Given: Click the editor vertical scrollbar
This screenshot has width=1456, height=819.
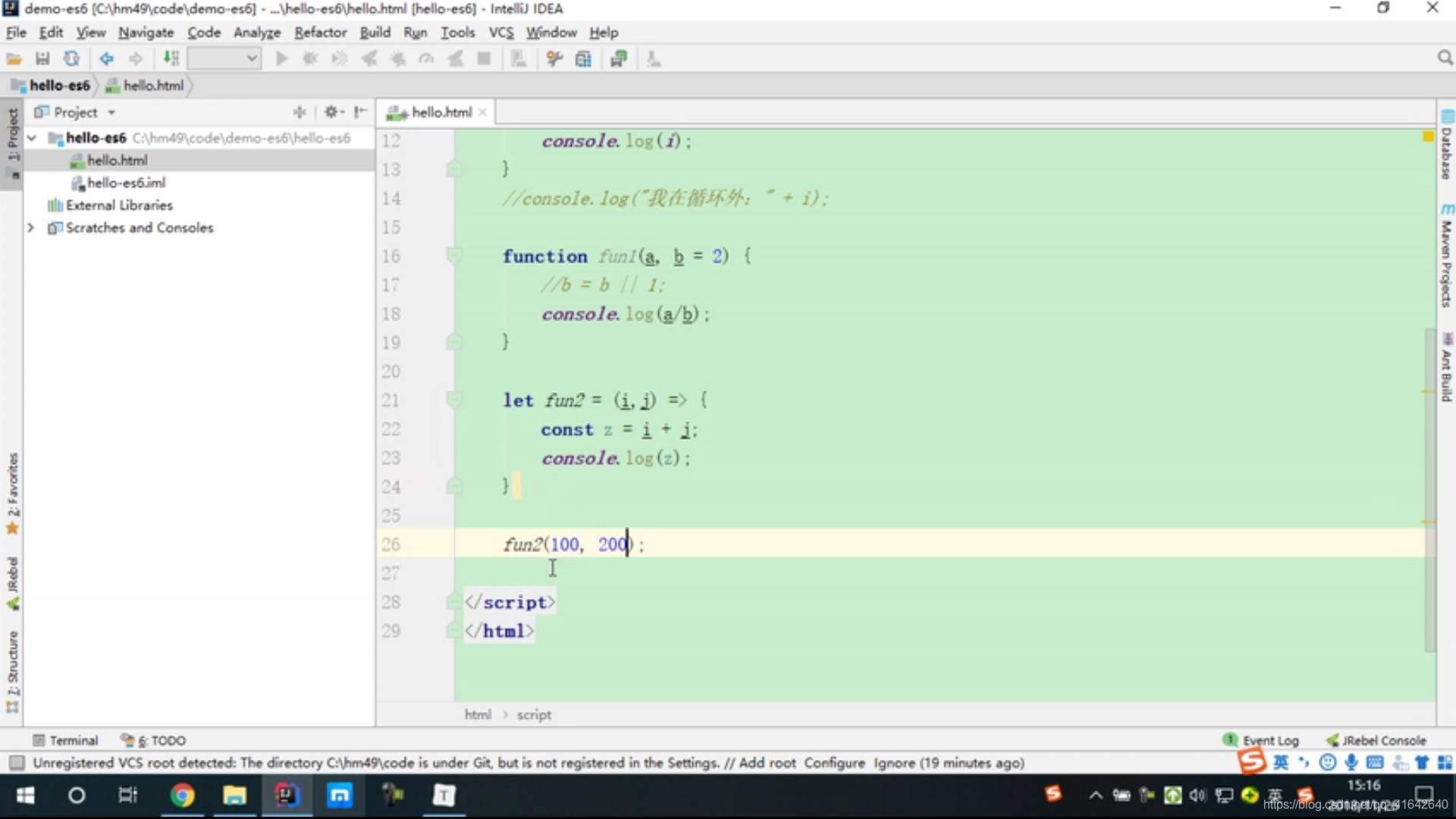Looking at the screenshot, I should (x=1429, y=490).
